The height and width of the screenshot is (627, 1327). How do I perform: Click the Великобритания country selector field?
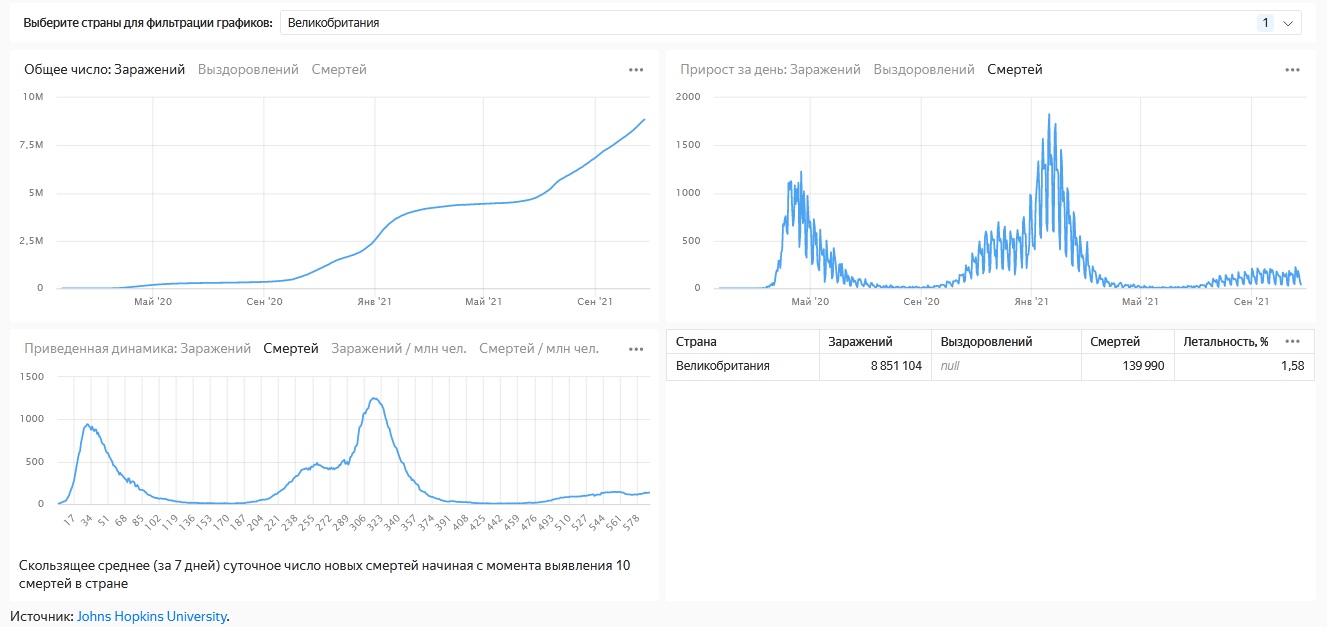[760, 22]
